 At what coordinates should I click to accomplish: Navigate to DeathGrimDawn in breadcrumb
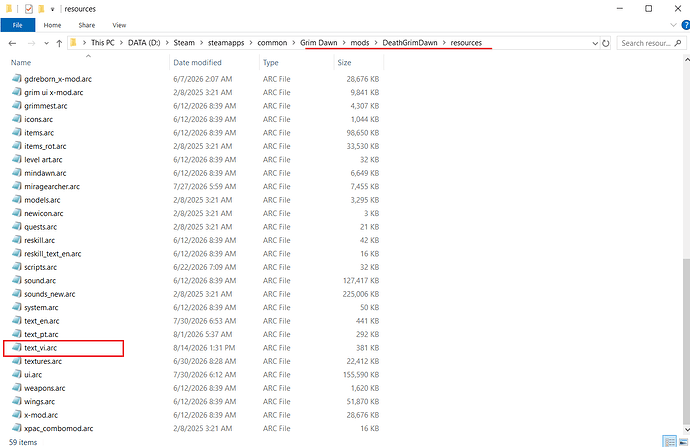click(x=410, y=43)
